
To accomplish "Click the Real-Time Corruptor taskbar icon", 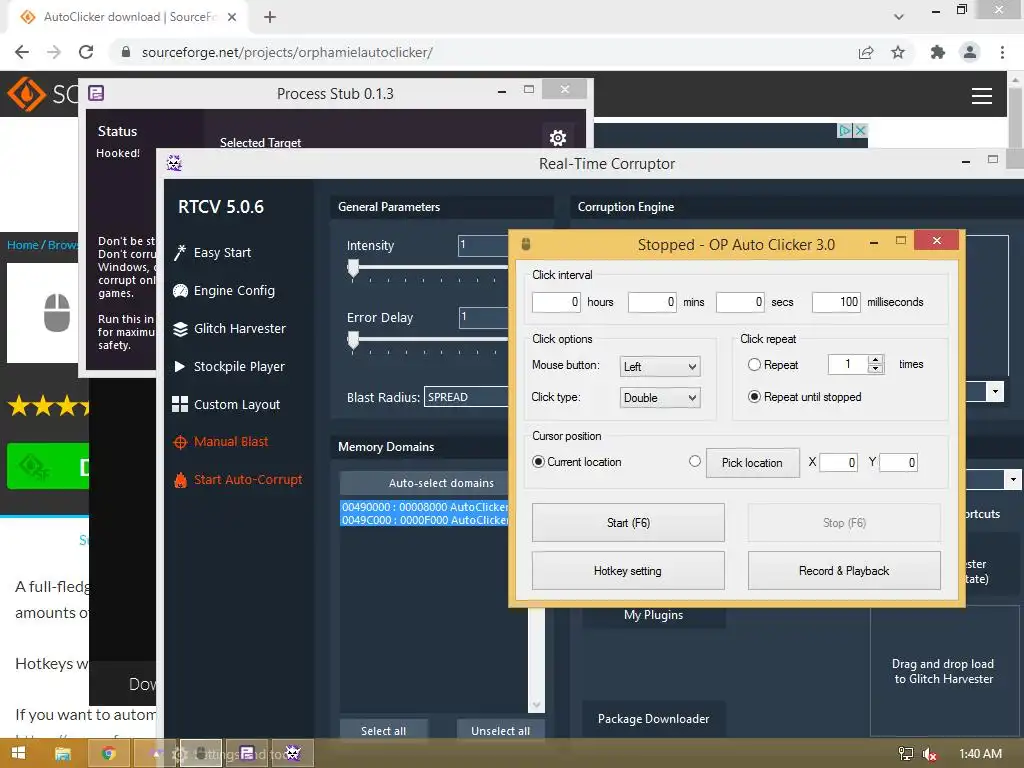I will point(293,754).
